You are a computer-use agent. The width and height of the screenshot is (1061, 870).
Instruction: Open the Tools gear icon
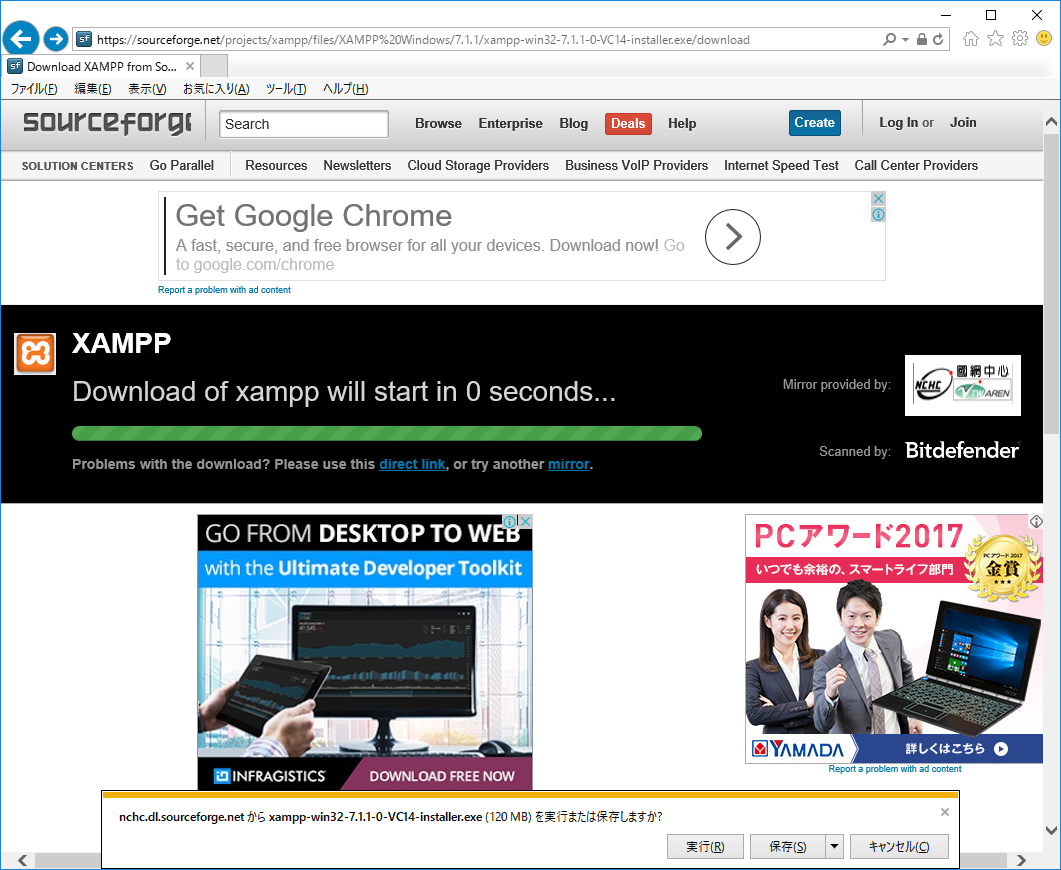click(1019, 39)
